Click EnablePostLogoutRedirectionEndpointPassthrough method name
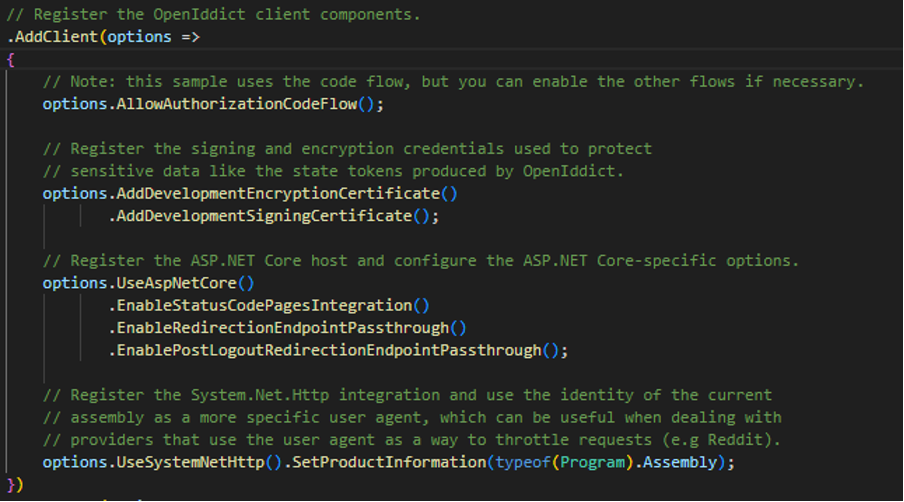The width and height of the screenshot is (904, 502). click(x=329, y=350)
